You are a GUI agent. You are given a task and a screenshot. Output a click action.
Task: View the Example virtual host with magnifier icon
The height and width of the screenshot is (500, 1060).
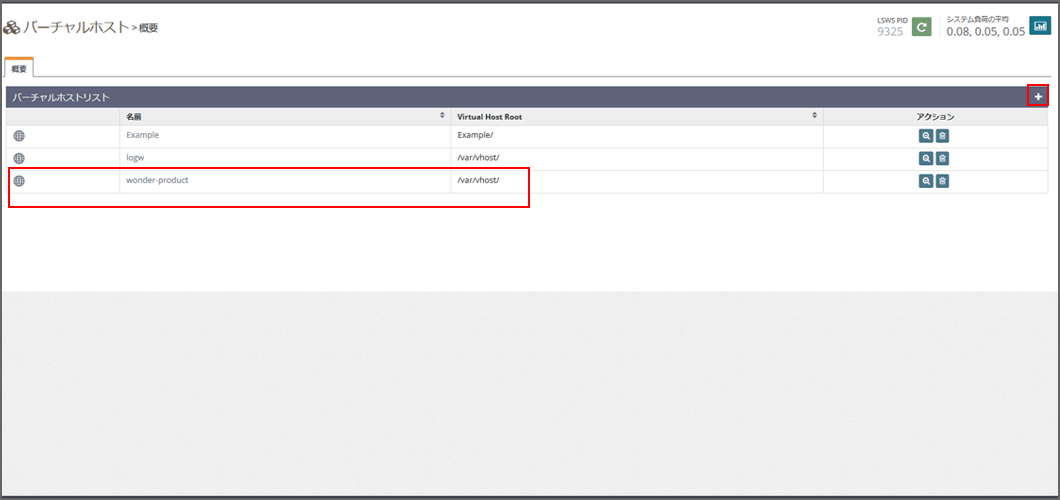(926, 135)
